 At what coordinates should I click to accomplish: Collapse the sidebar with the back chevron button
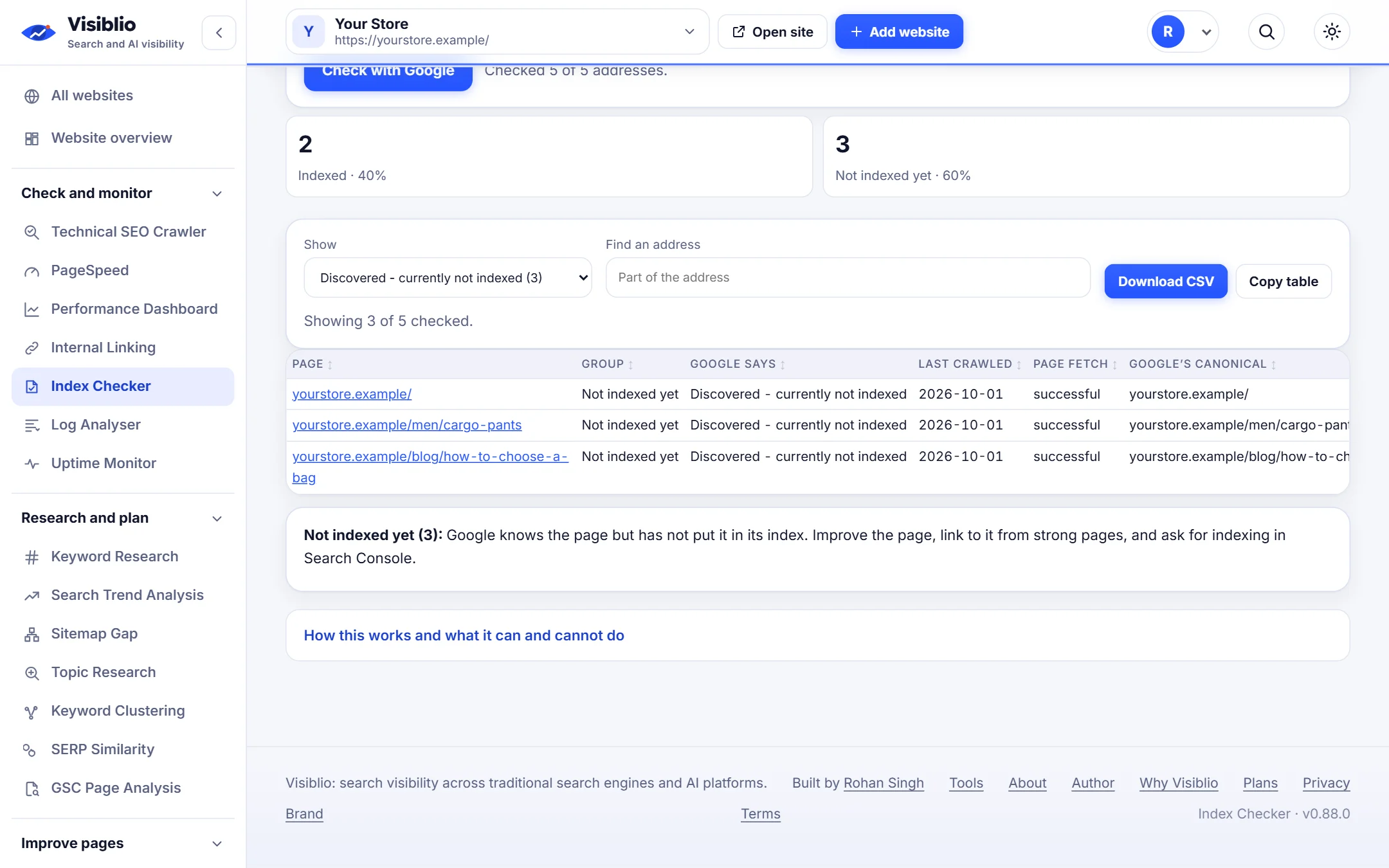coord(219,32)
